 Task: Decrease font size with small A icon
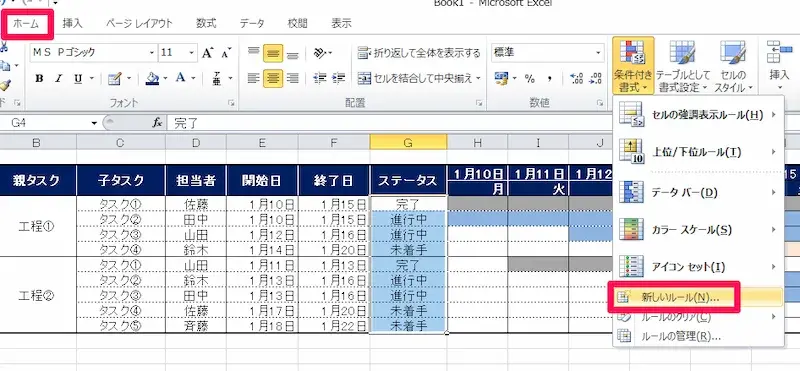coord(225,52)
